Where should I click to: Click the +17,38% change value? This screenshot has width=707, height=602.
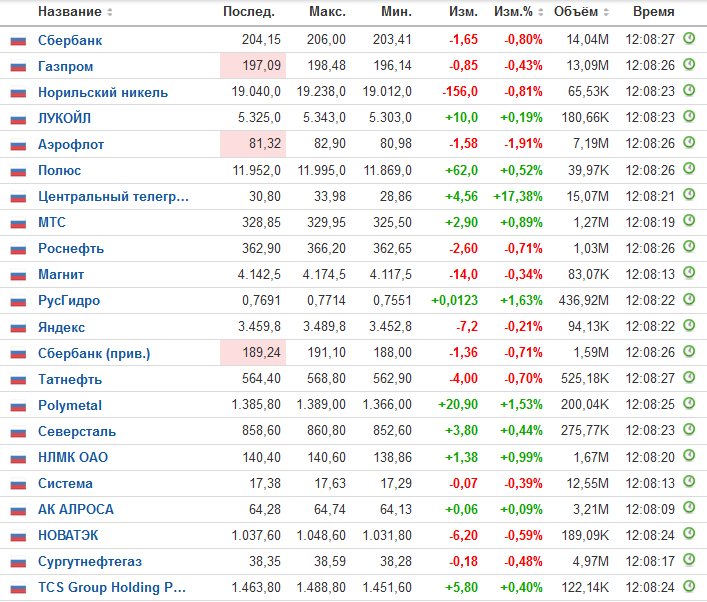(518, 197)
